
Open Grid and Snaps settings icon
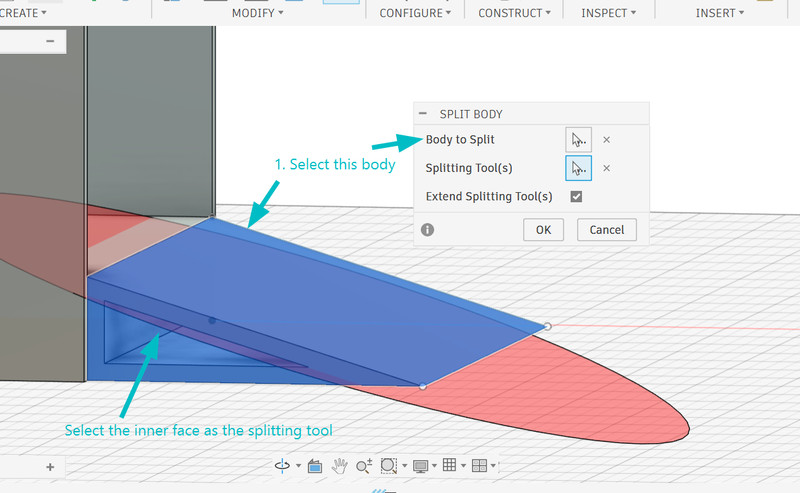coord(449,465)
